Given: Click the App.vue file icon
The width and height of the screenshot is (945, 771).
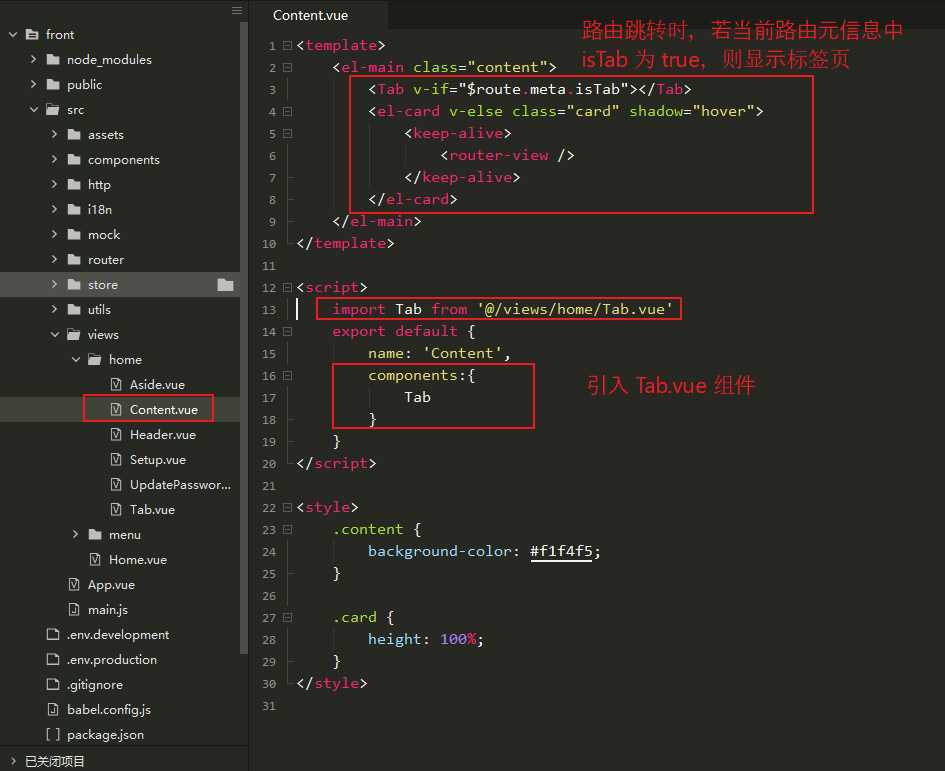Looking at the screenshot, I should [x=74, y=584].
